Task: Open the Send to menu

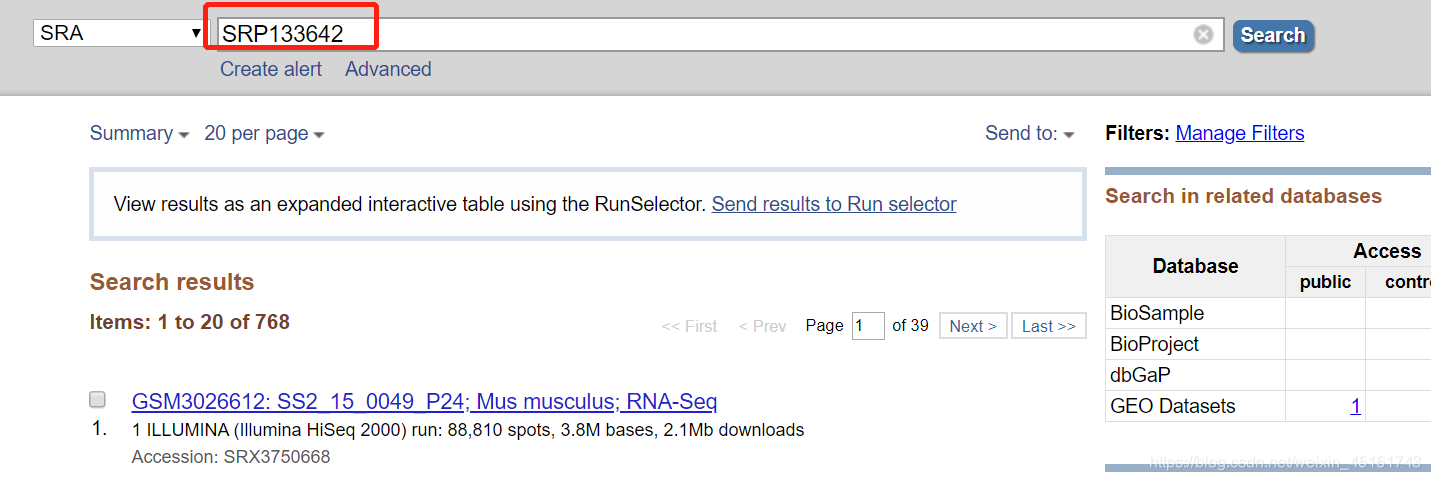Action: point(1029,133)
